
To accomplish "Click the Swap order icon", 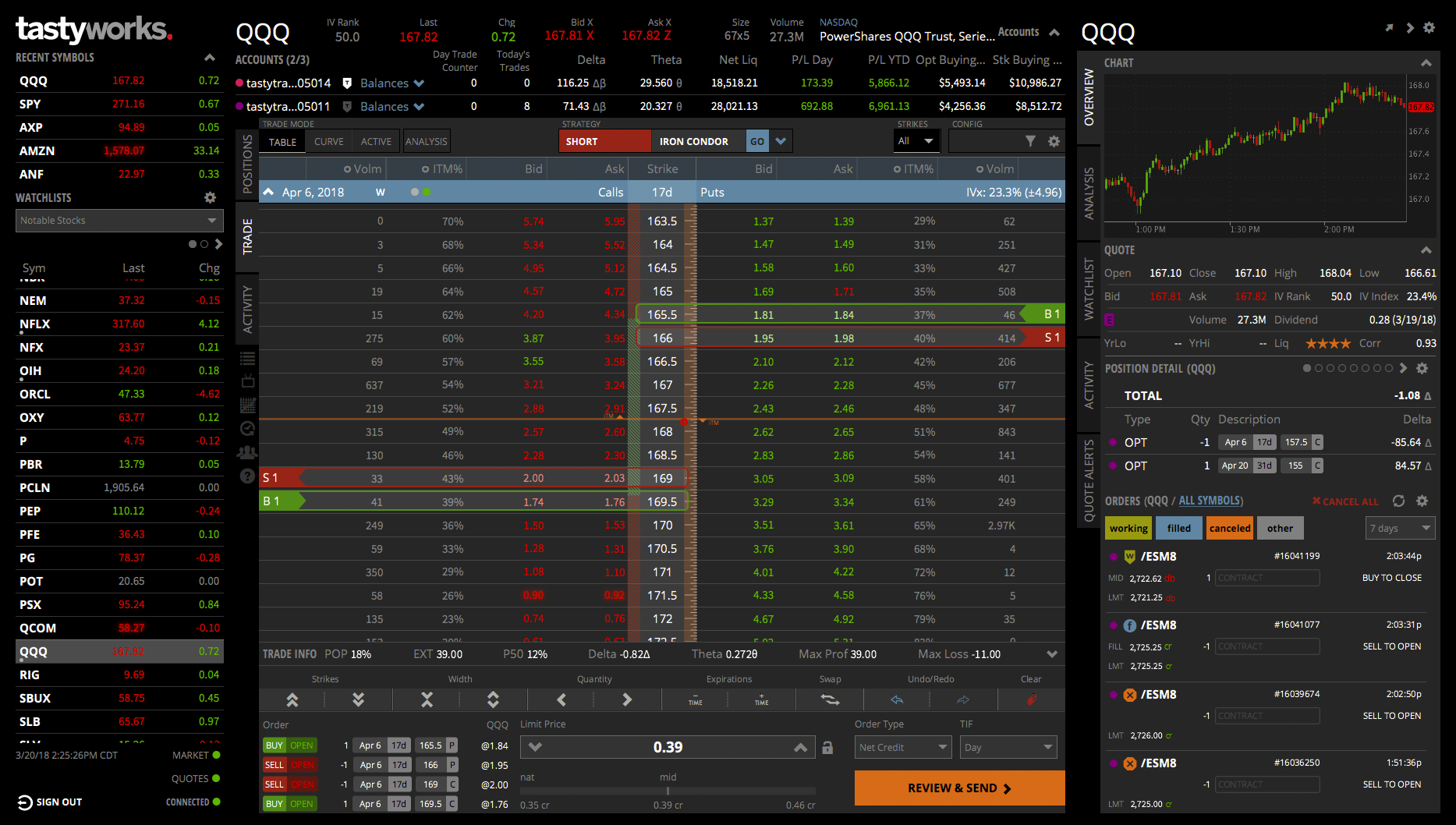I will (830, 699).
